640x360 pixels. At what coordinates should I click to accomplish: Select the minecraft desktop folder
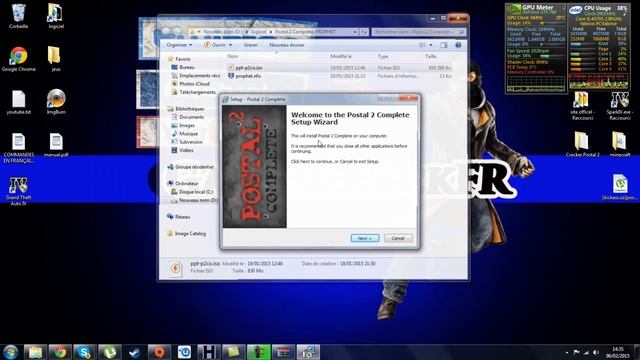pyautogui.click(x=620, y=144)
